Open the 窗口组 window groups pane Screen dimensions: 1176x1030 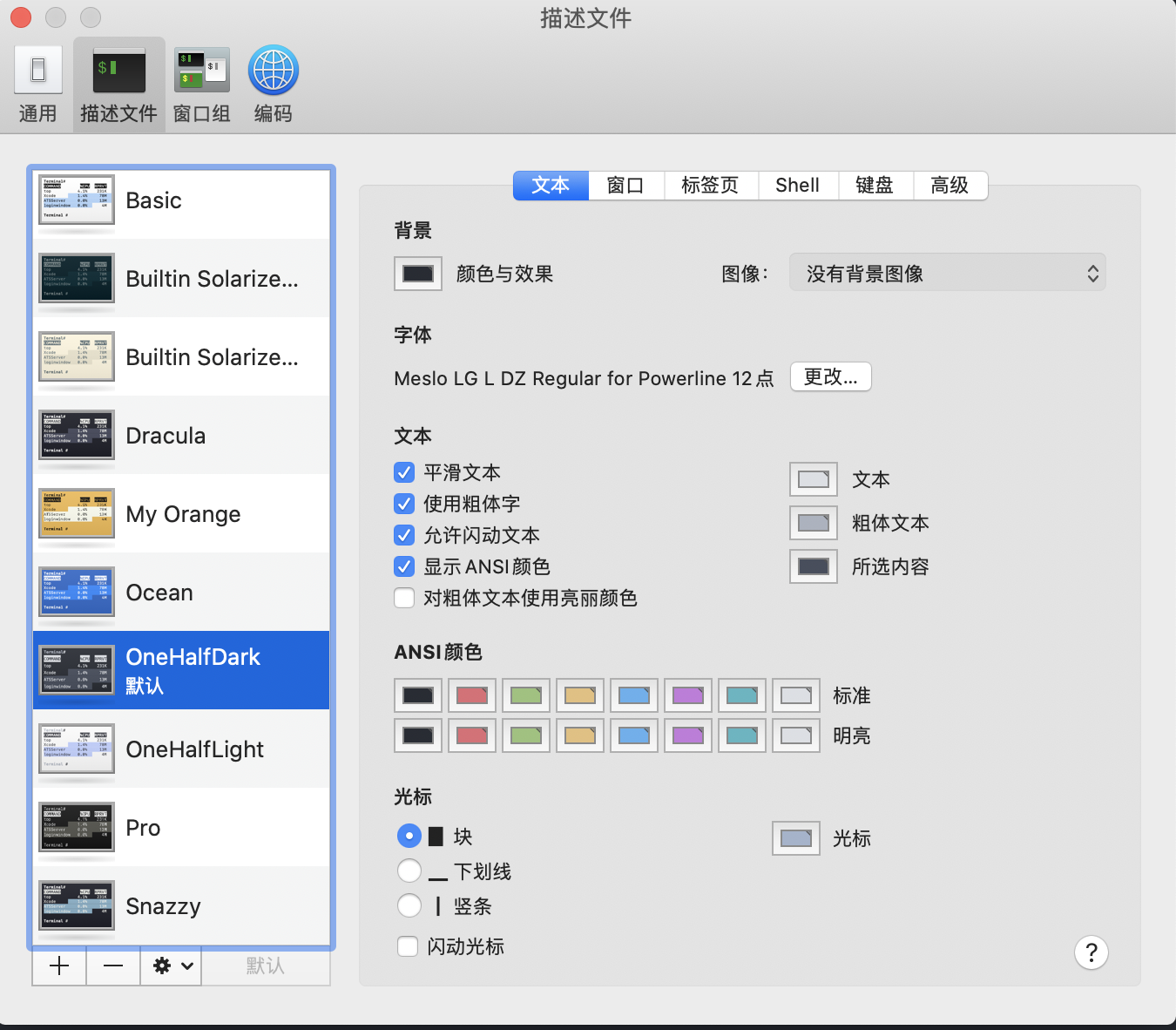click(202, 85)
